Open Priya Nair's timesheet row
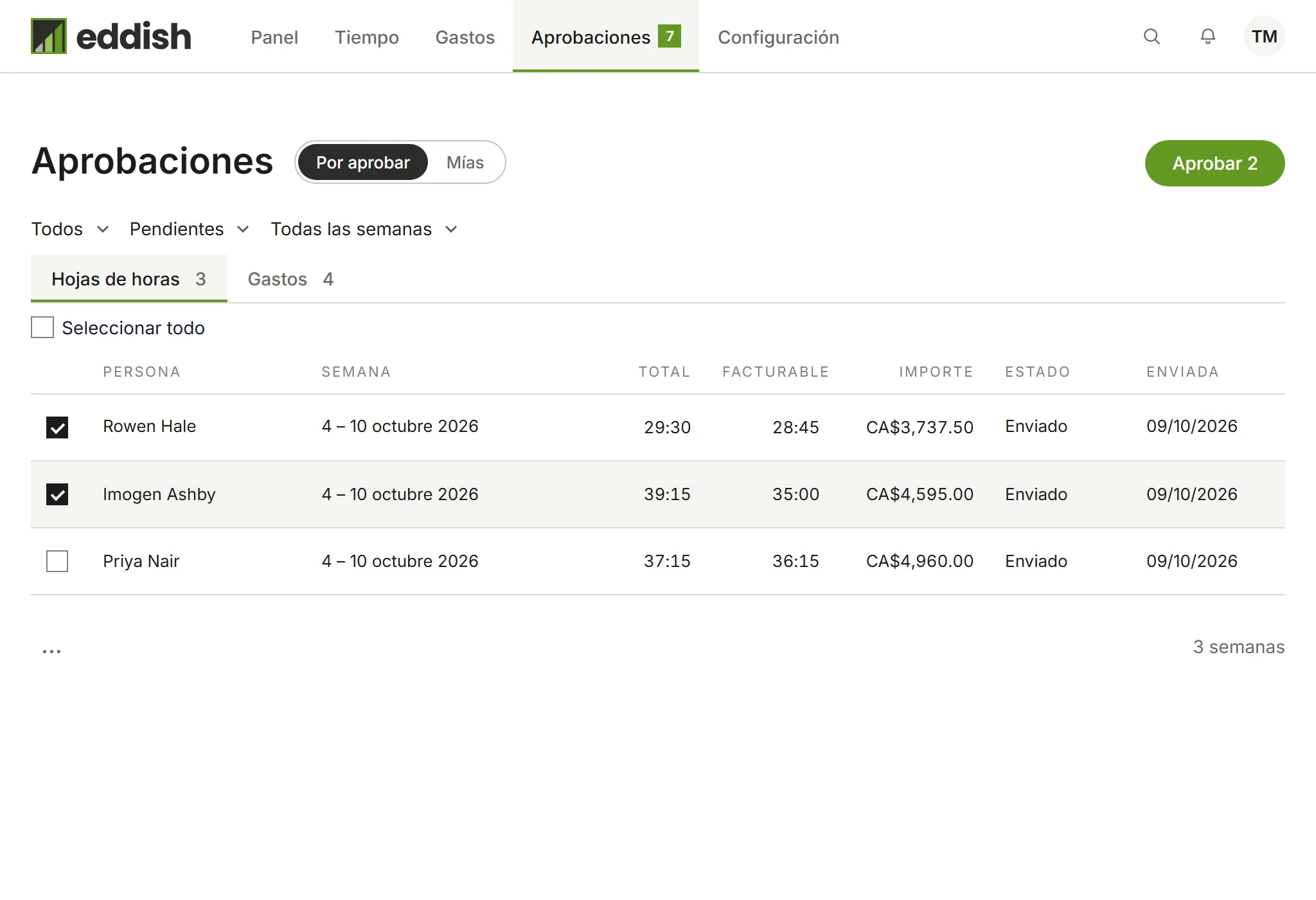The height and width of the screenshot is (900, 1316). coord(658,561)
